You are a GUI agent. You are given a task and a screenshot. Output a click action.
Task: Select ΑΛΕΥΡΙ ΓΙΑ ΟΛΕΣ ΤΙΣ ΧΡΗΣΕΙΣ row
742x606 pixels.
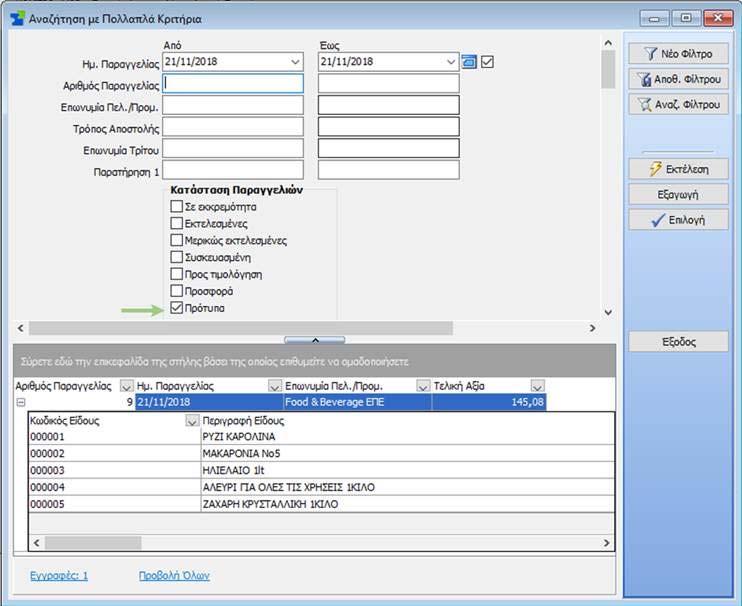point(321,487)
